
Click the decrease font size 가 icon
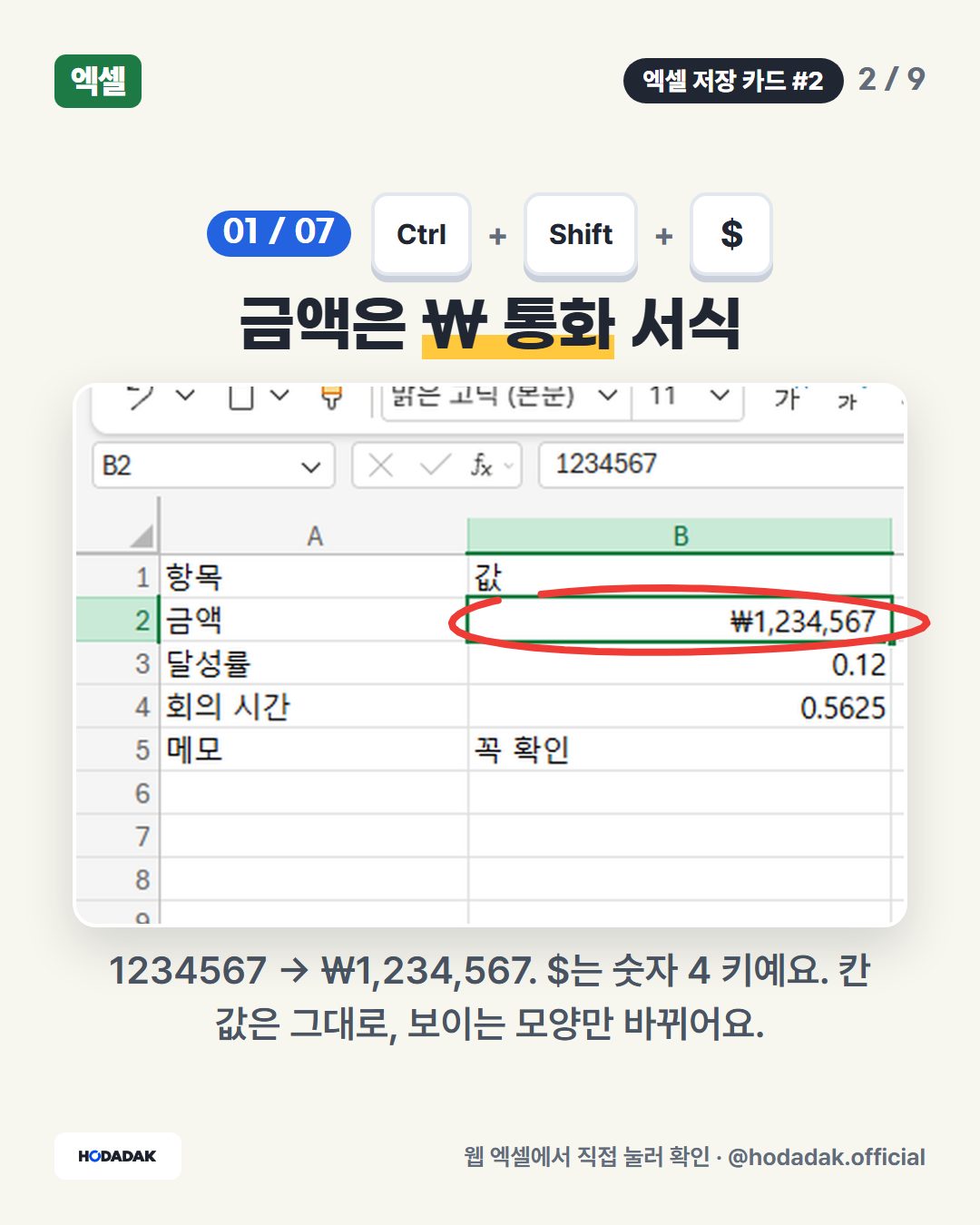(x=848, y=400)
